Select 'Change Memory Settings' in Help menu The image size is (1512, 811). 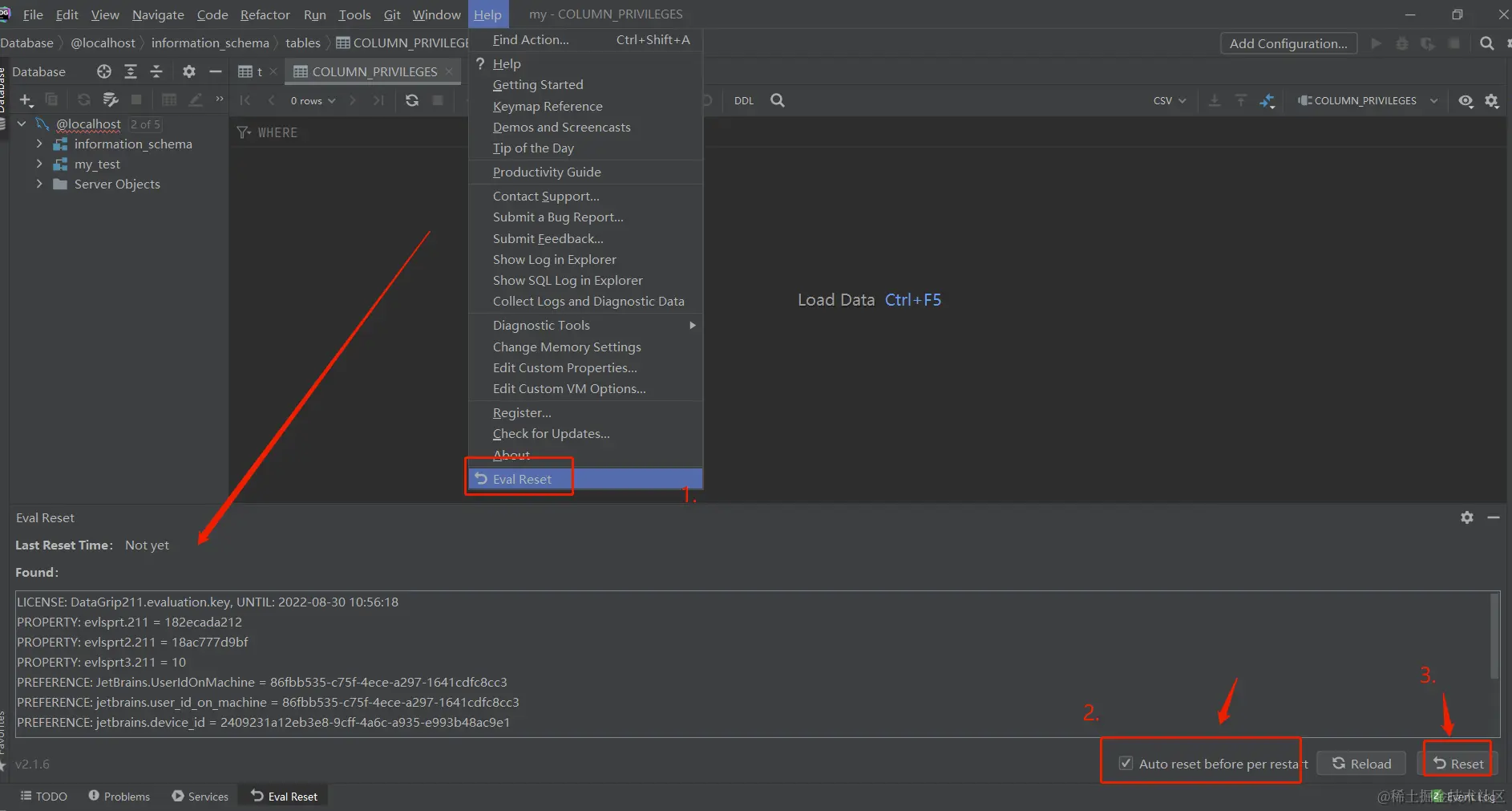[585, 347]
